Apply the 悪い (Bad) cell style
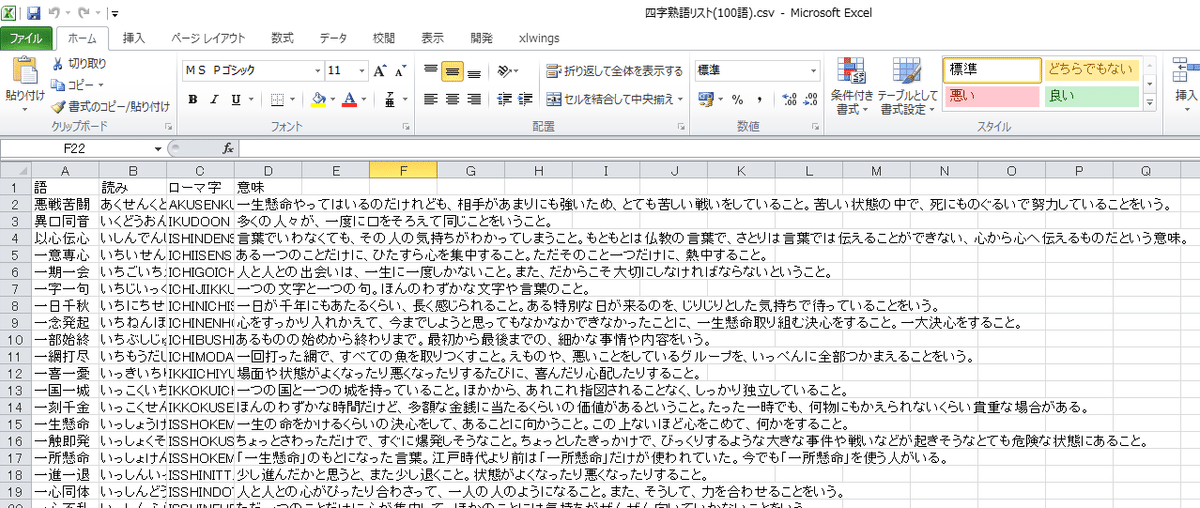Viewport: 1200px width, 508px height. (x=992, y=96)
